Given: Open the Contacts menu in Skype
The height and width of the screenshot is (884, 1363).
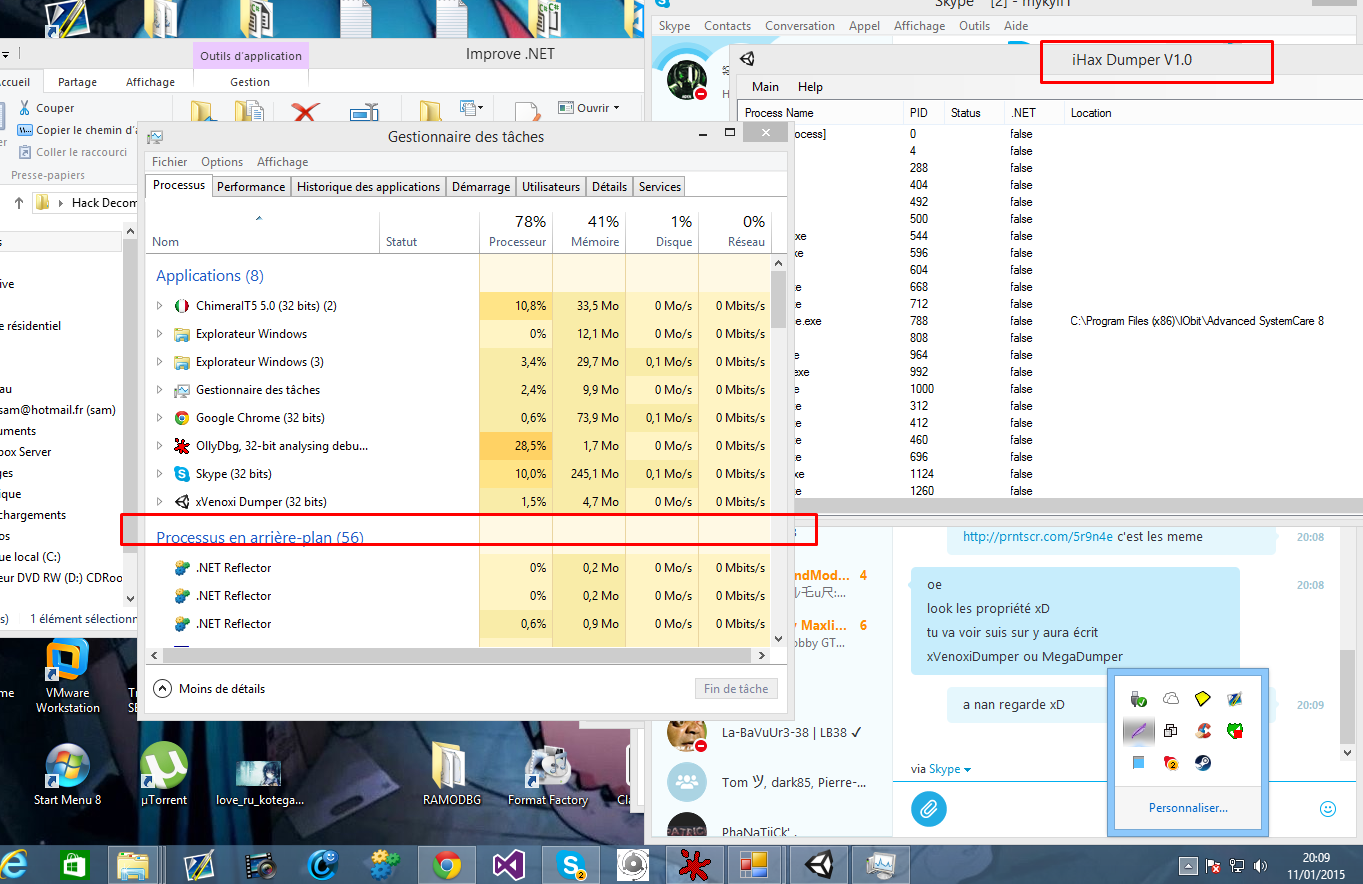Looking at the screenshot, I should [727, 26].
